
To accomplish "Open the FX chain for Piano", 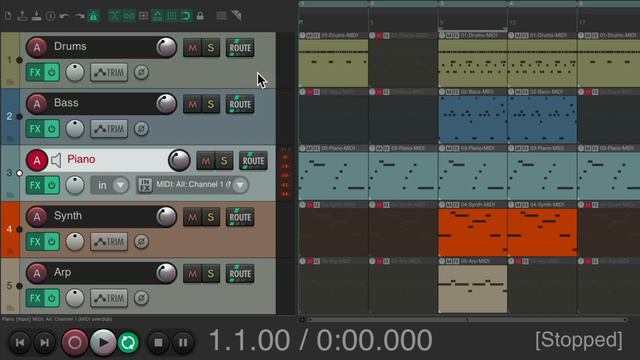I will pyautogui.click(x=35, y=185).
